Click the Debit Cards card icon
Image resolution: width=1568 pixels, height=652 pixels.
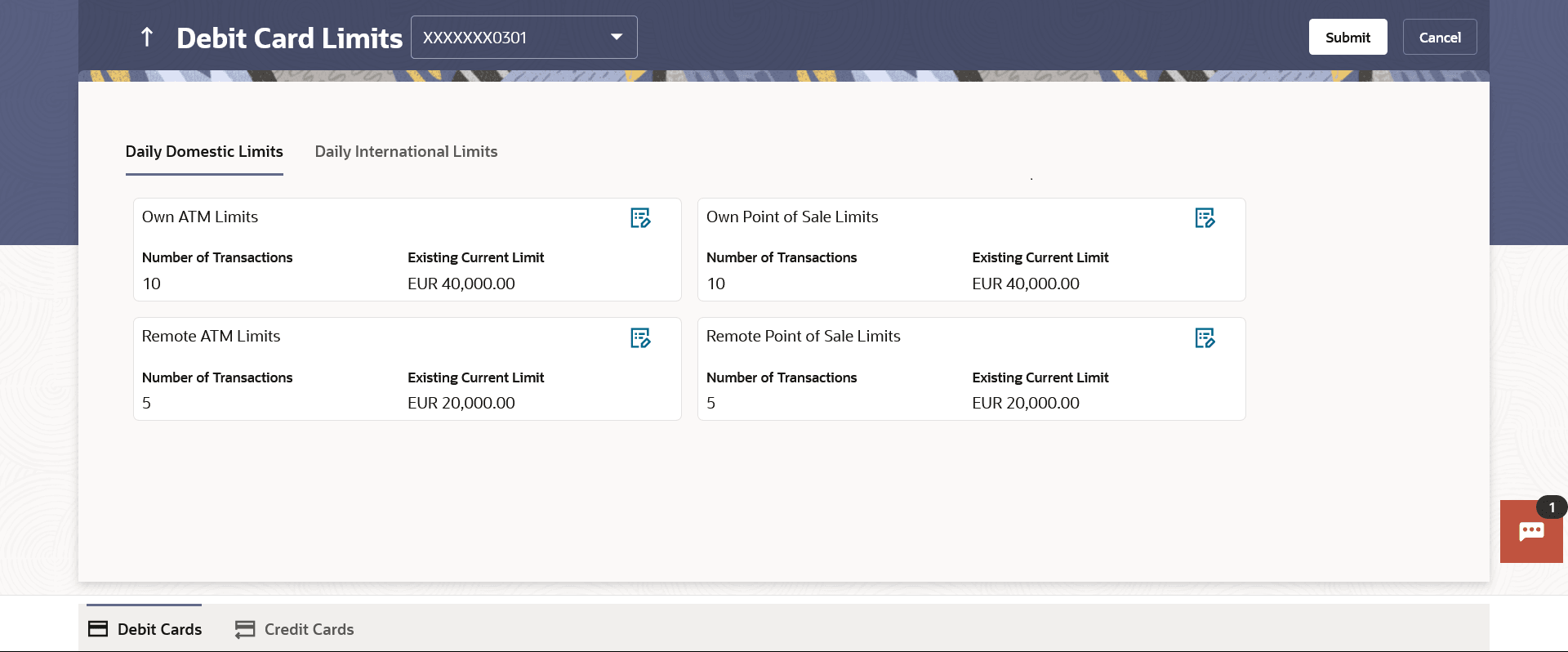(98, 629)
